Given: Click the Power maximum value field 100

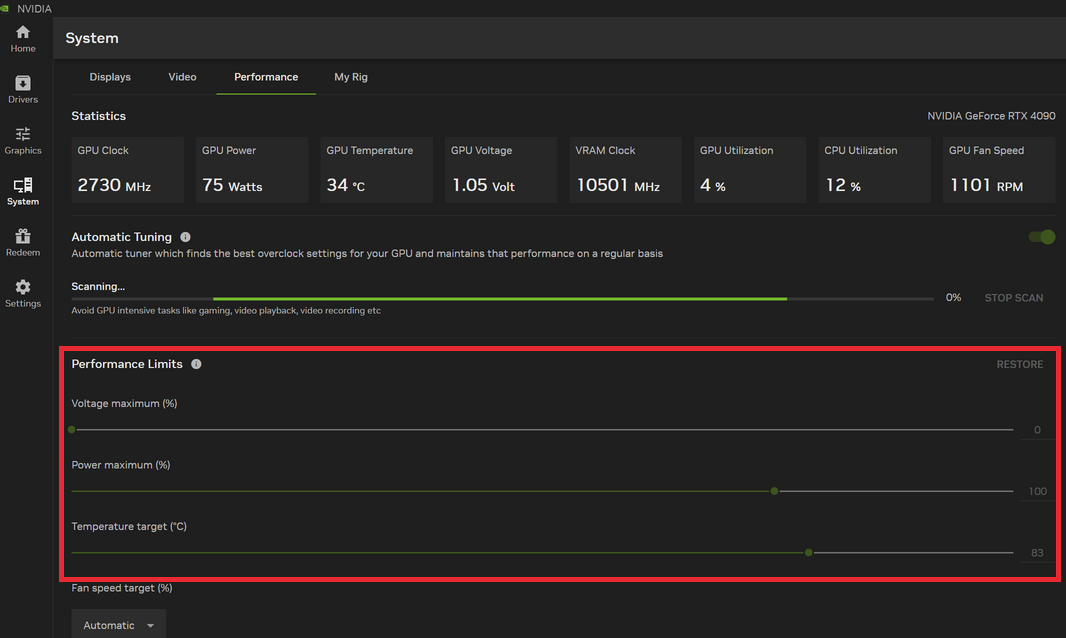Looking at the screenshot, I should click(1037, 491).
